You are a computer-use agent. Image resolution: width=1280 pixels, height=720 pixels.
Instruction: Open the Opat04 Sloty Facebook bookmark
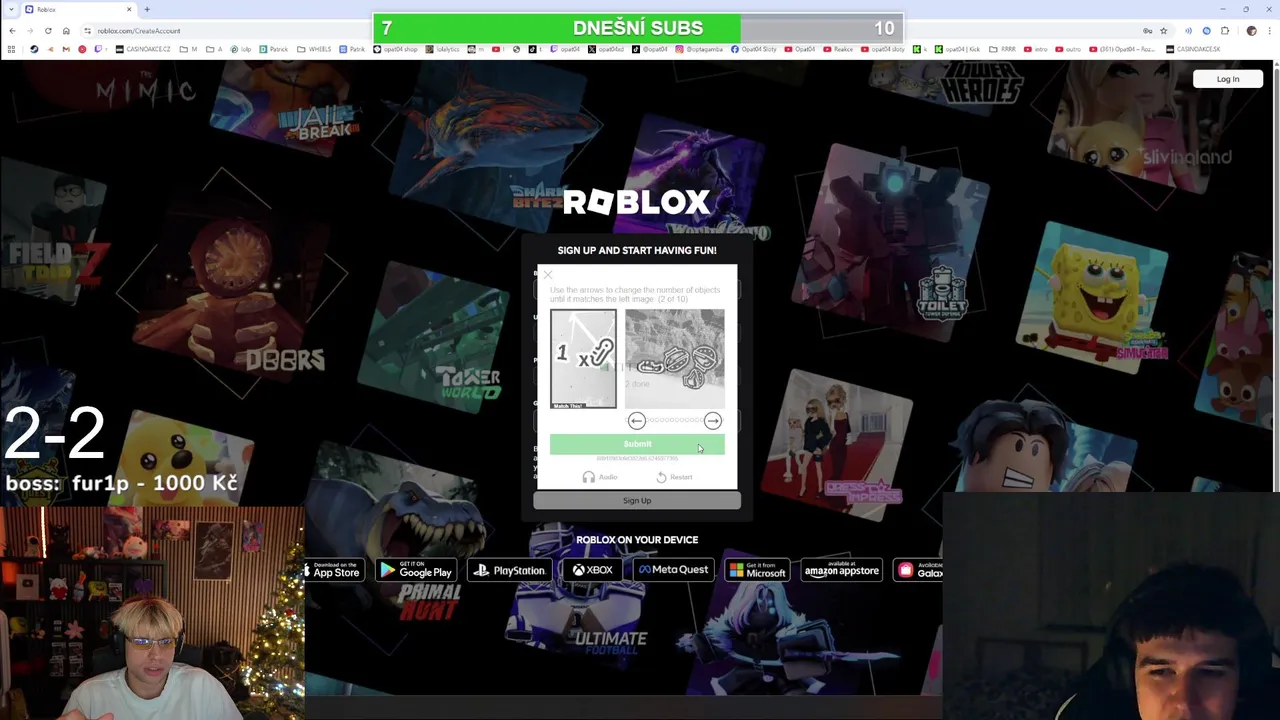[753, 49]
